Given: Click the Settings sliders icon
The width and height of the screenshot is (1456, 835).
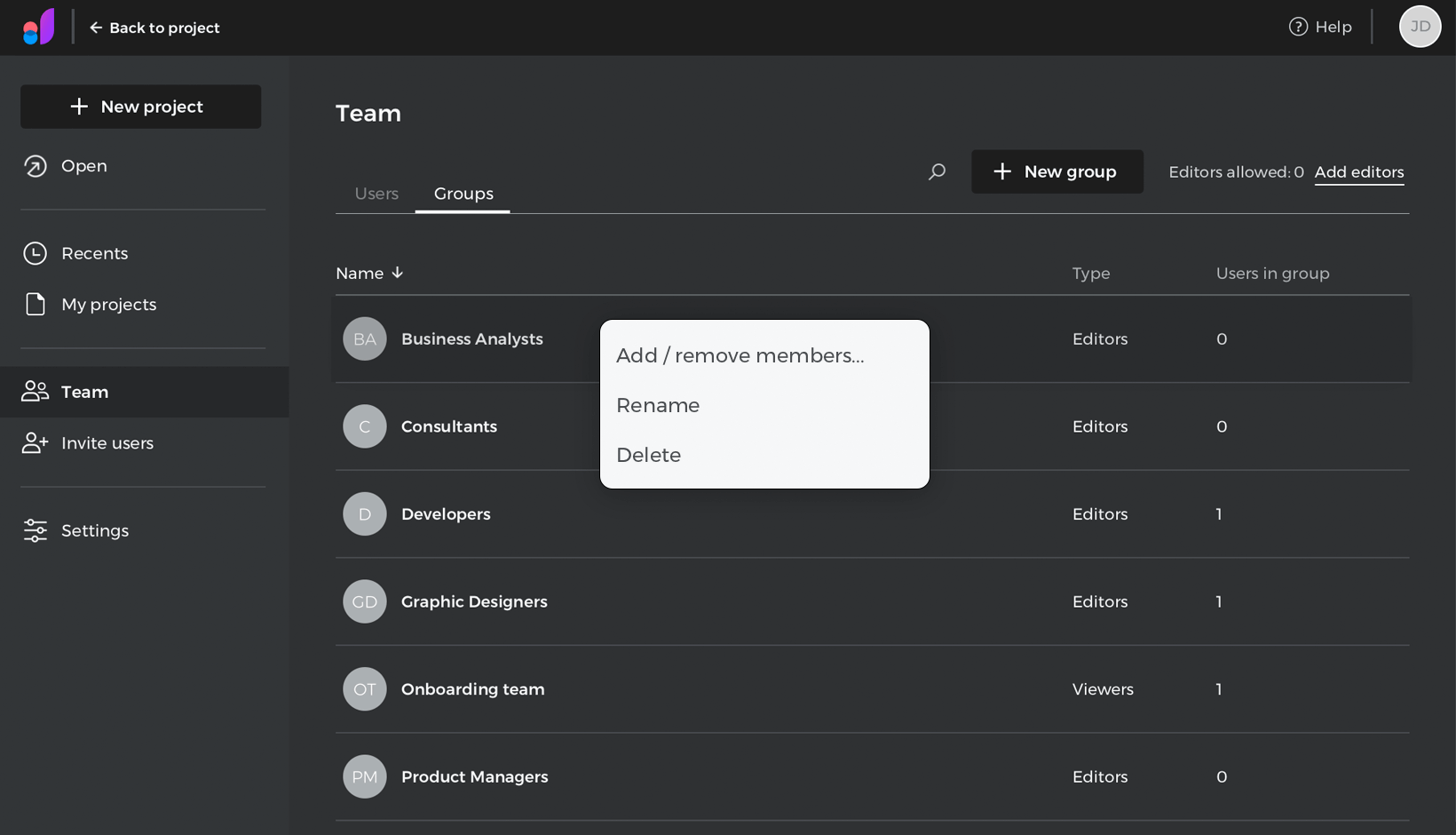Looking at the screenshot, I should (x=35, y=530).
